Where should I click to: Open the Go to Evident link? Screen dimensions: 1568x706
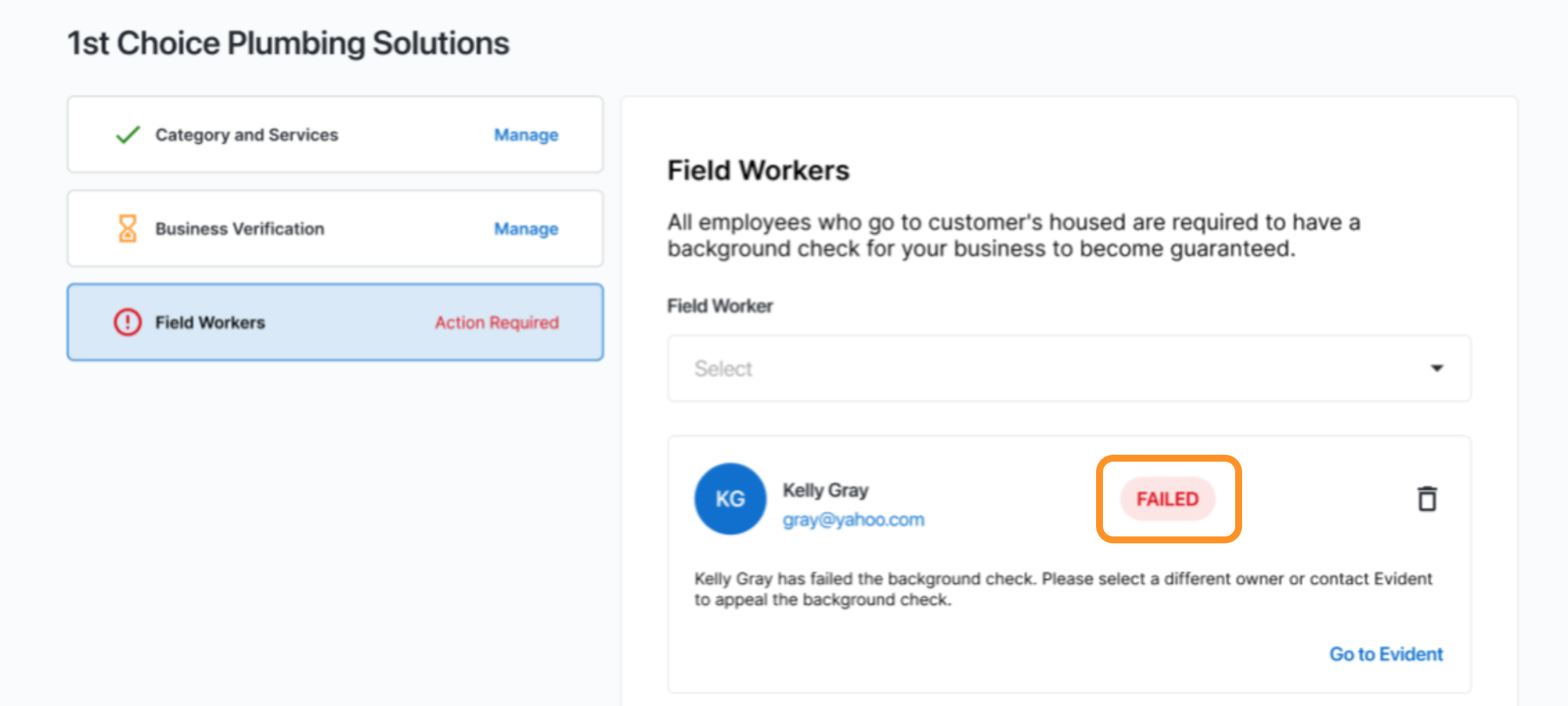pyautogui.click(x=1386, y=654)
